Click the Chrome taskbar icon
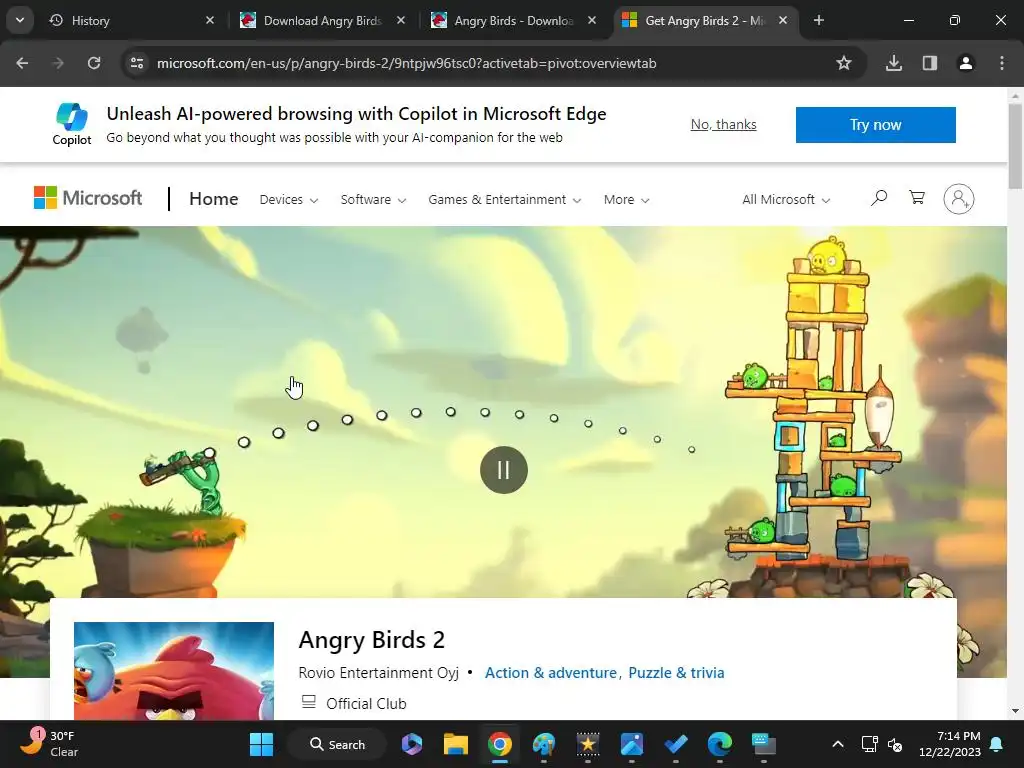Image resolution: width=1024 pixels, height=768 pixels. pos(500,744)
